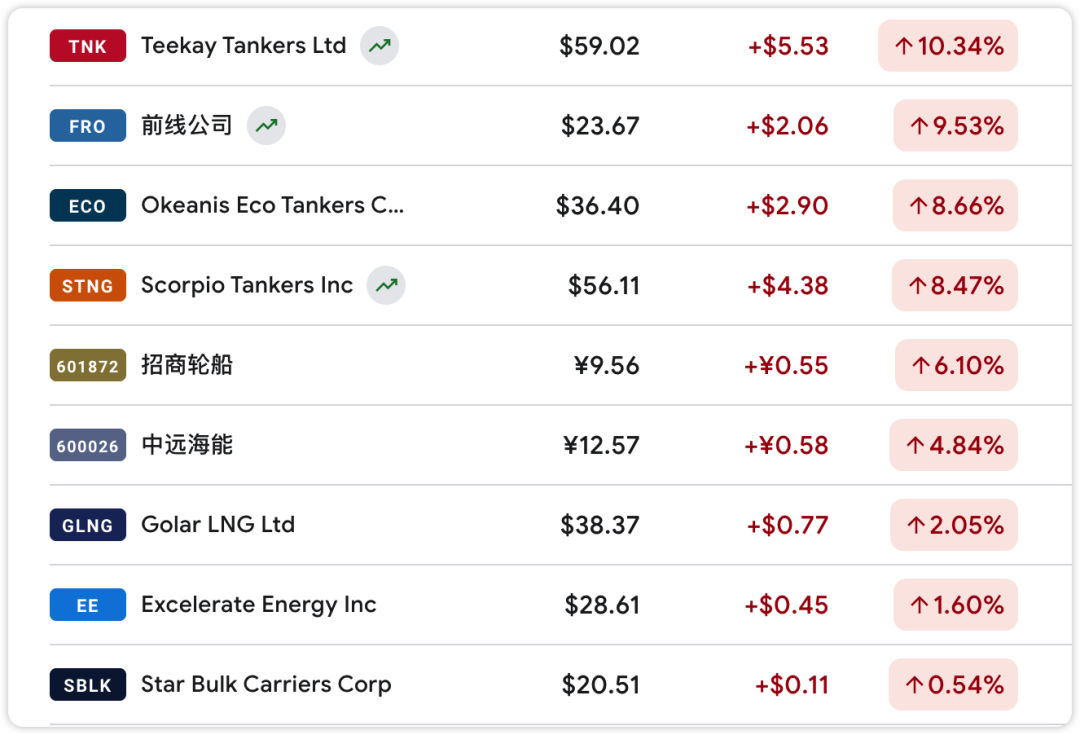Open the Okeanis Eco Tankers stock link
This screenshot has height=735, width=1080.
(272, 205)
